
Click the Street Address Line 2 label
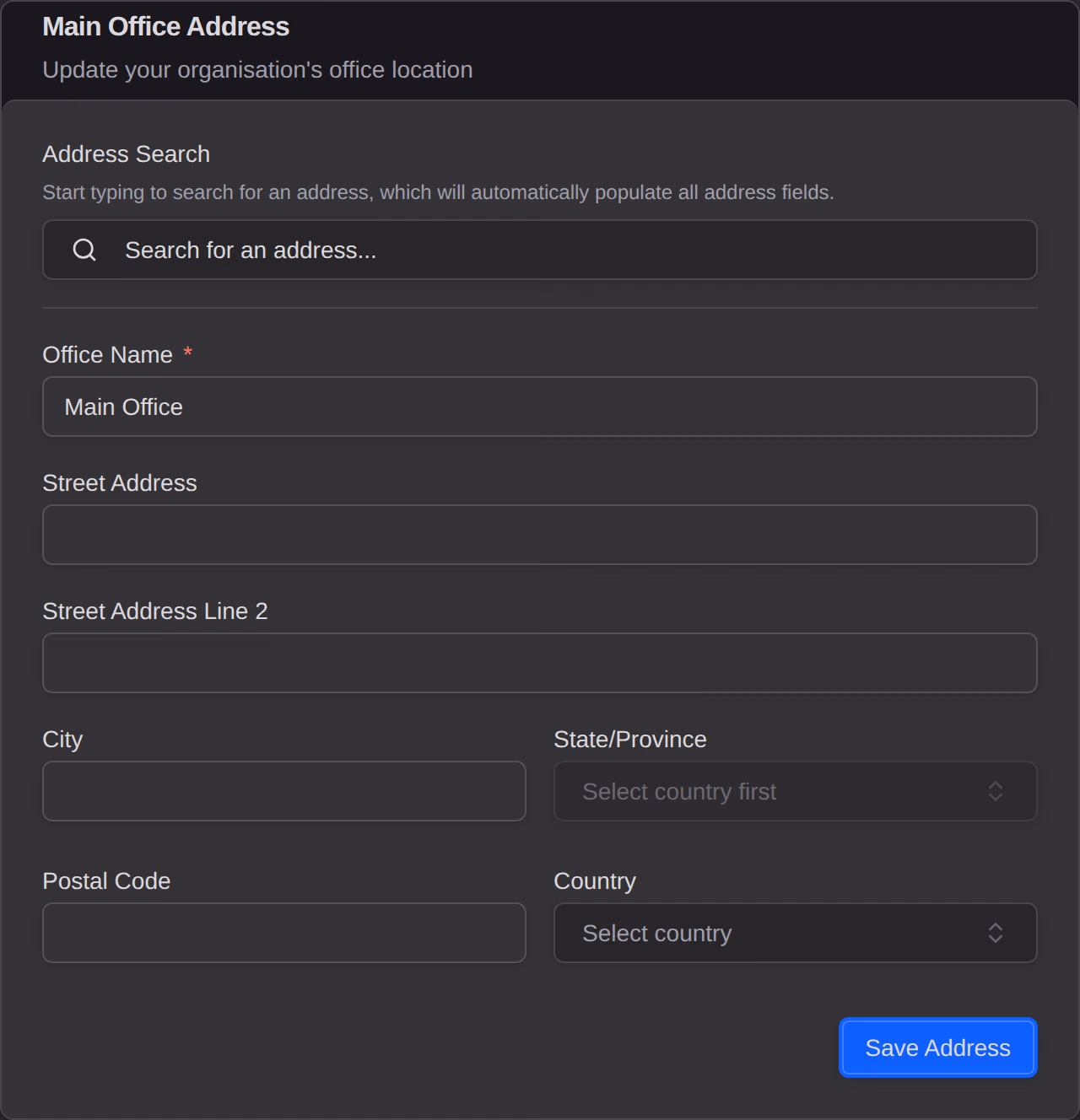coord(155,611)
